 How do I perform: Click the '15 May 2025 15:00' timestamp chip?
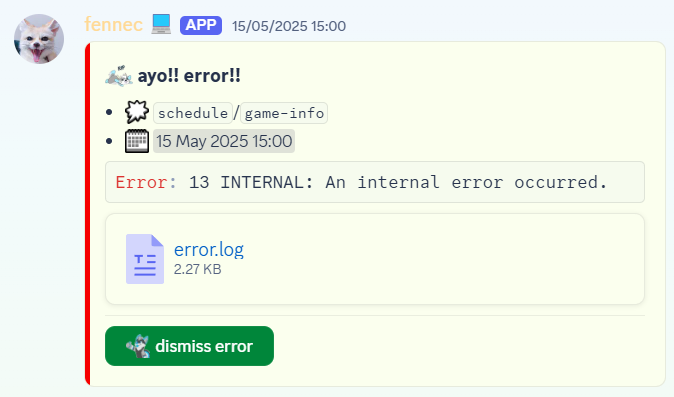tap(224, 141)
